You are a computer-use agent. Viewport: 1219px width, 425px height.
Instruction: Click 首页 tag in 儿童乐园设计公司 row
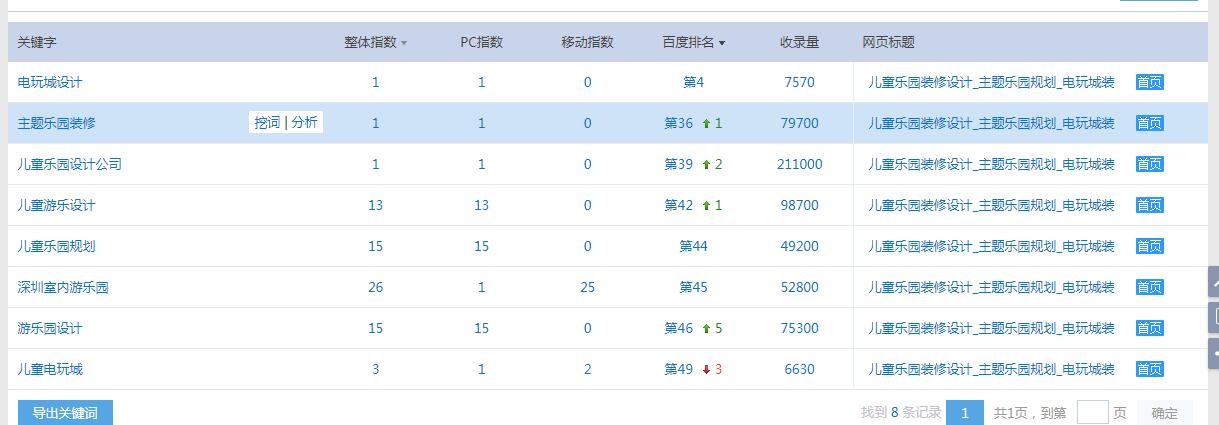[1150, 164]
